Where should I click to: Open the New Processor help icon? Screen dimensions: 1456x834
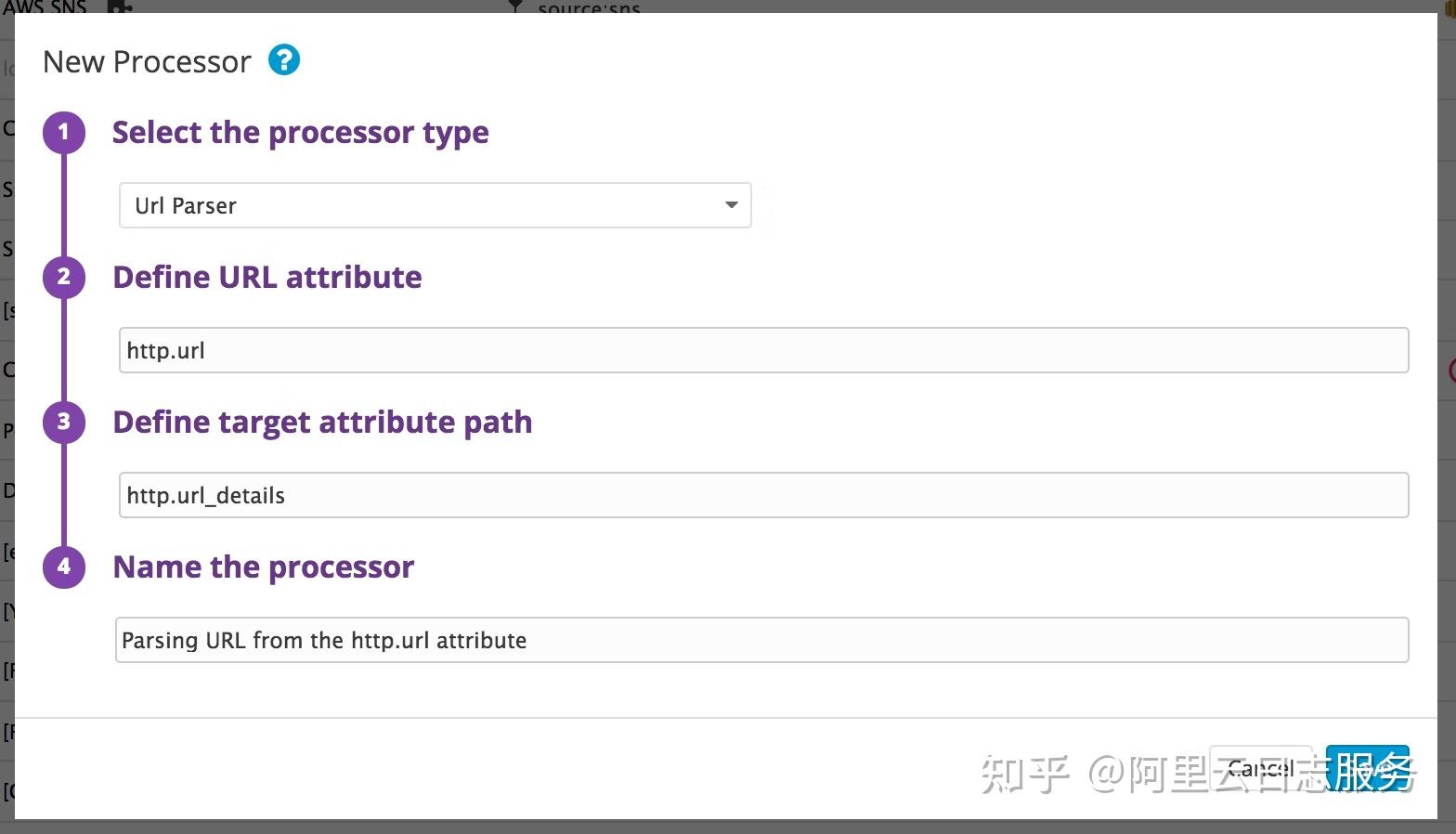point(284,60)
